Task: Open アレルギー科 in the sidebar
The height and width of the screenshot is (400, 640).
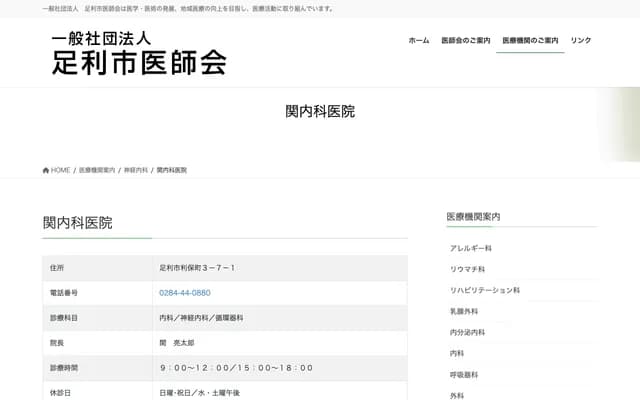Action: pyautogui.click(x=471, y=248)
